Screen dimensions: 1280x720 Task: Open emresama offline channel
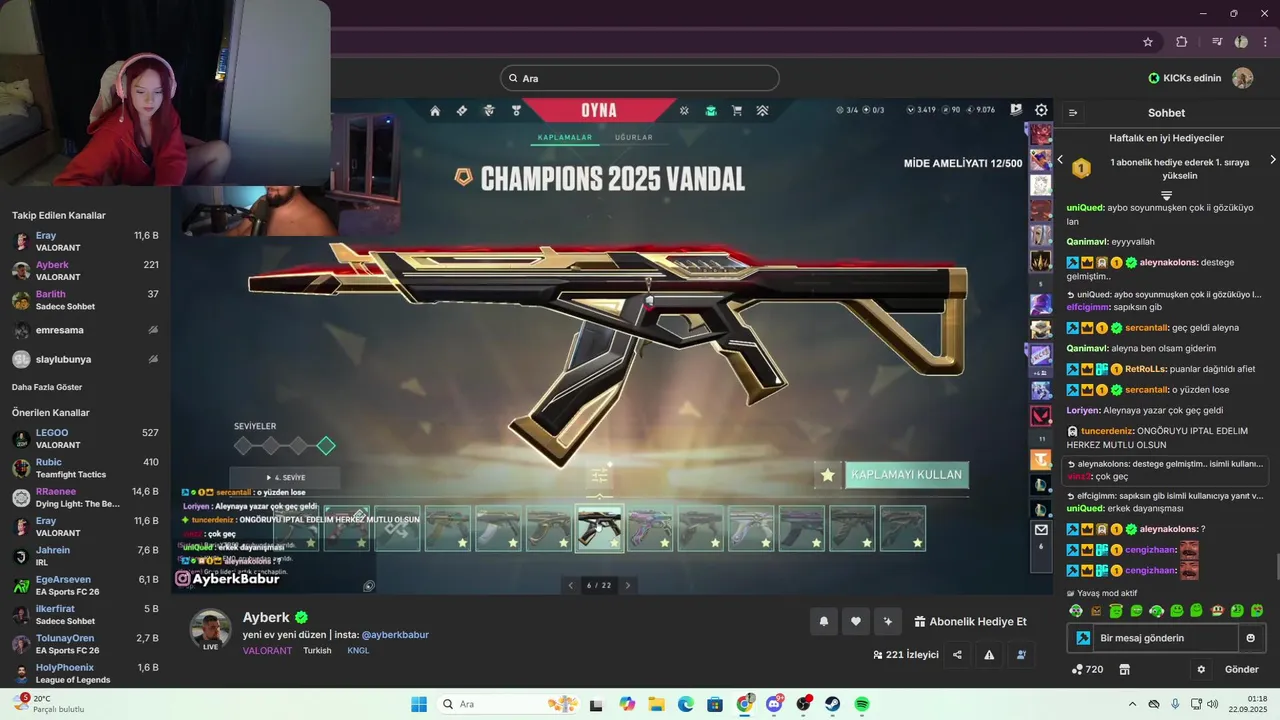pyautogui.click(x=85, y=330)
